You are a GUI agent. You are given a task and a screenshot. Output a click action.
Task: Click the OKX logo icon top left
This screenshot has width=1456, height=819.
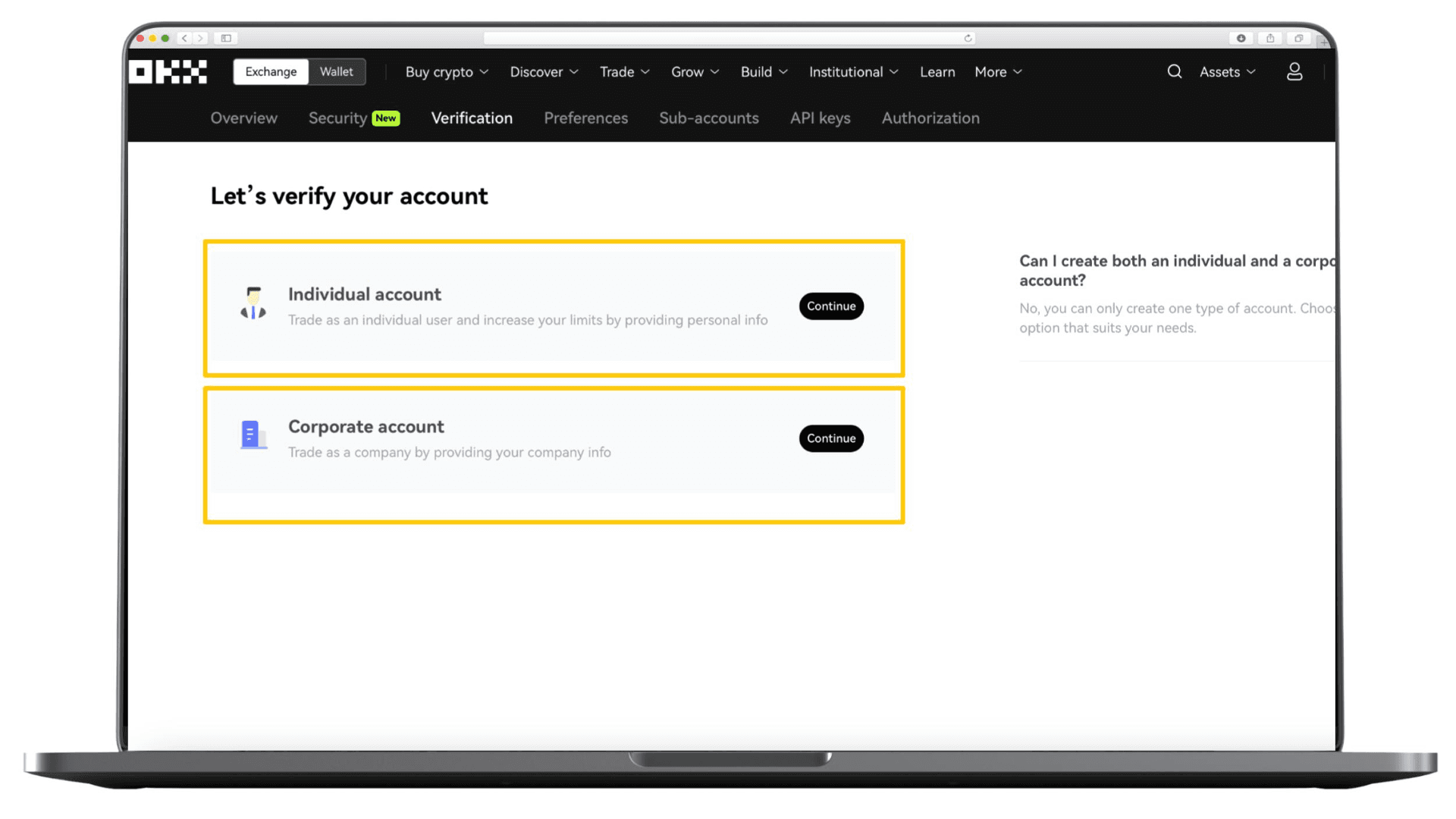coord(168,70)
